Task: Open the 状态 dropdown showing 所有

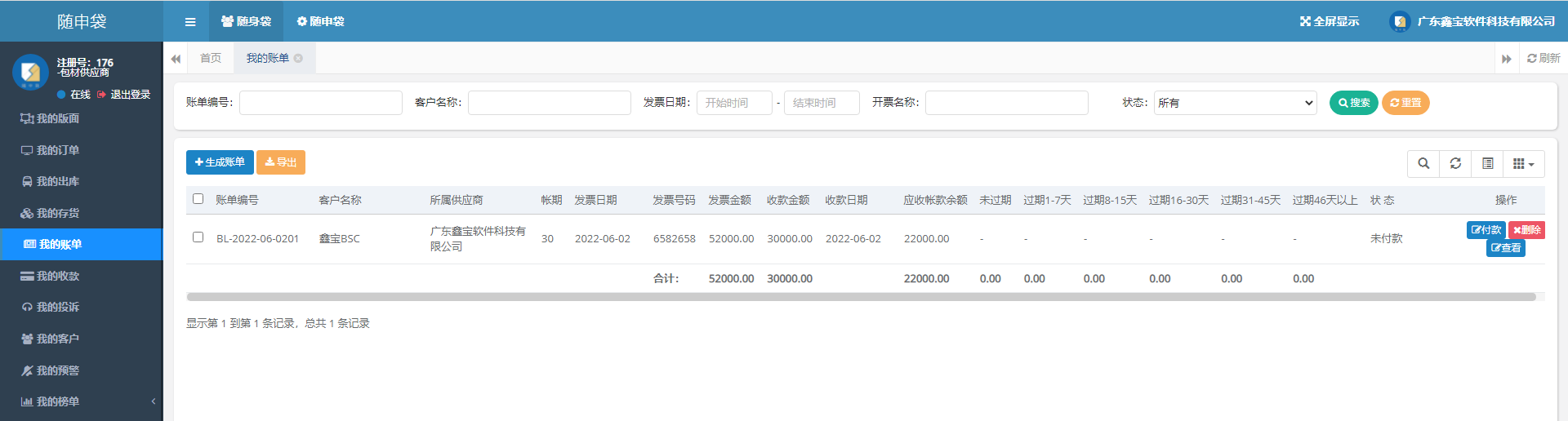Action: coord(1235,103)
